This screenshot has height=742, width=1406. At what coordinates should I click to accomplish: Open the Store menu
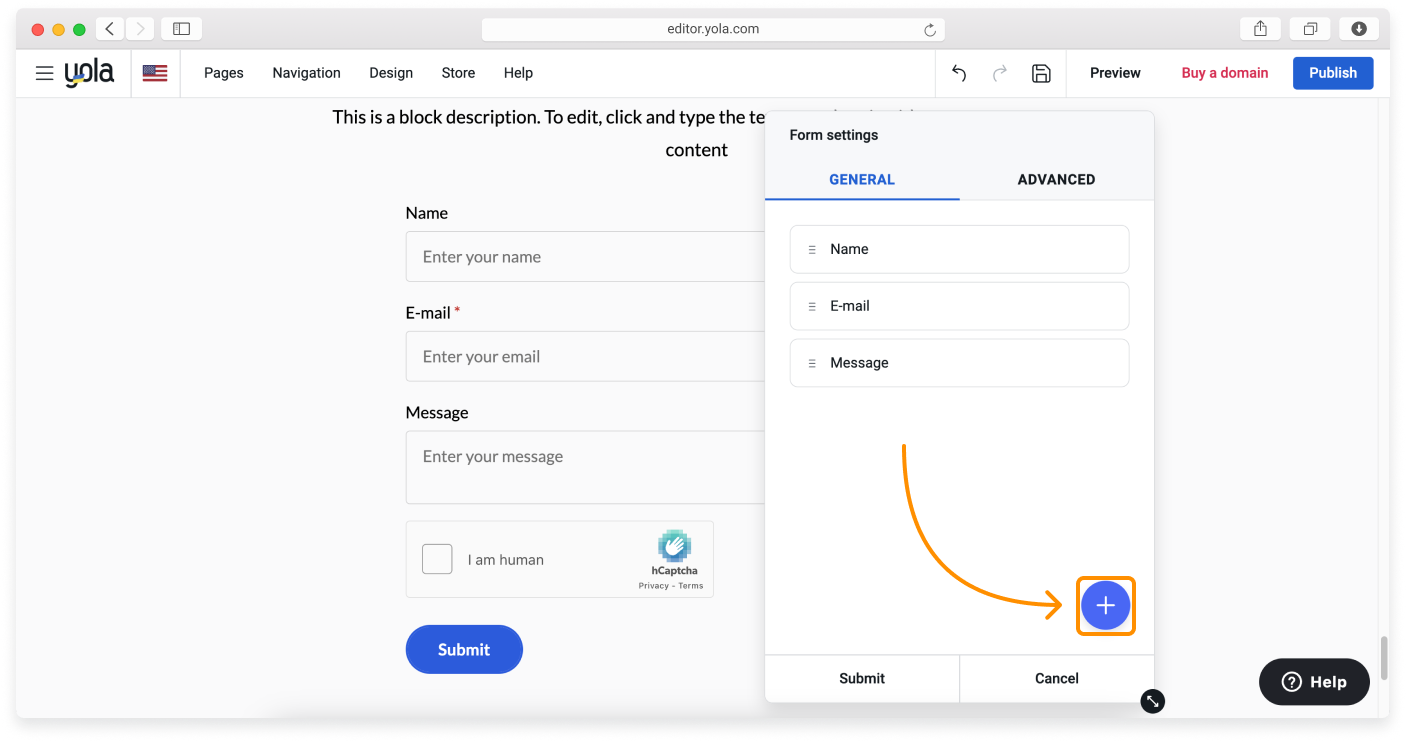click(458, 72)
